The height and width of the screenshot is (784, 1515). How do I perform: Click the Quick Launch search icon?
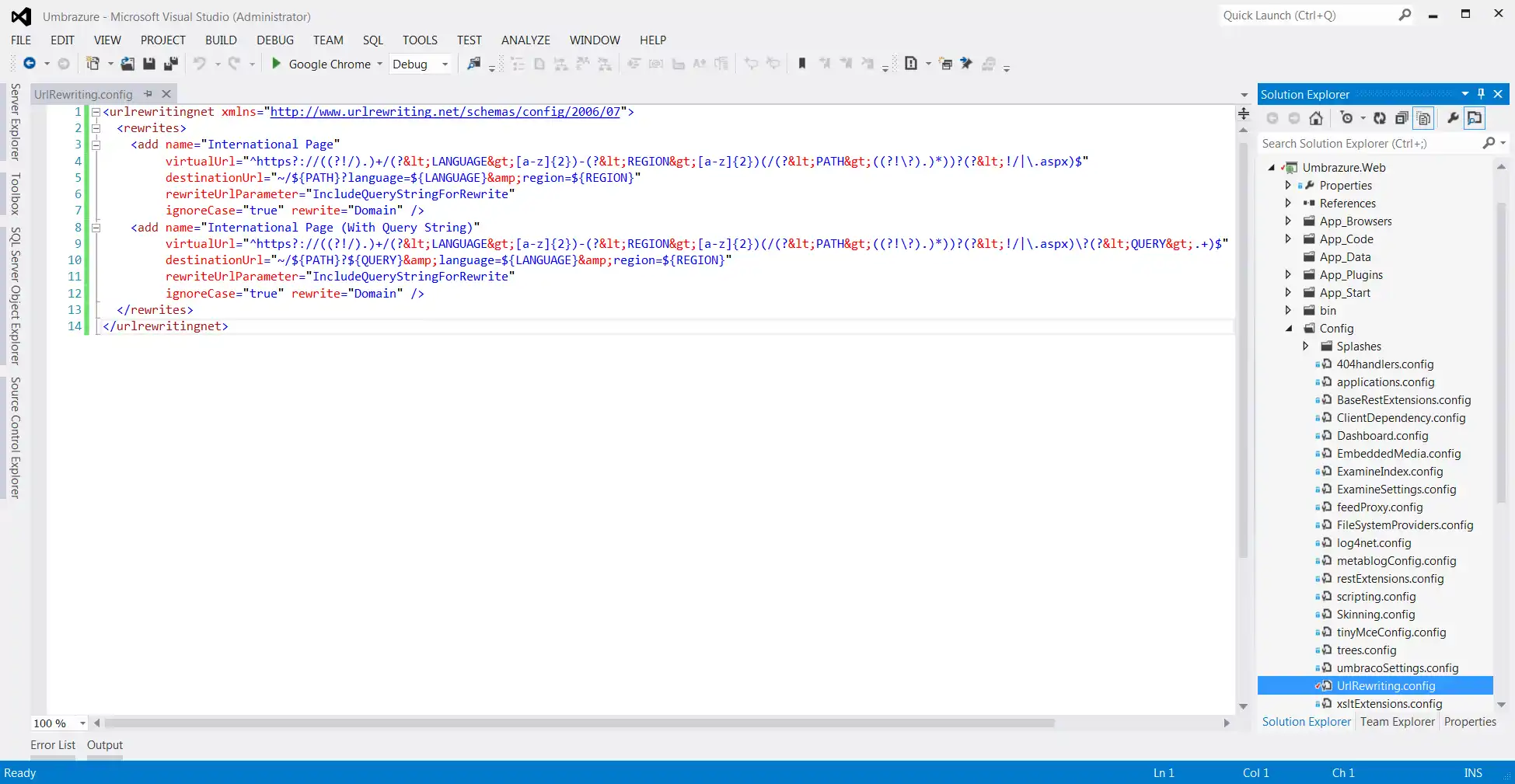coord(1405,15)
